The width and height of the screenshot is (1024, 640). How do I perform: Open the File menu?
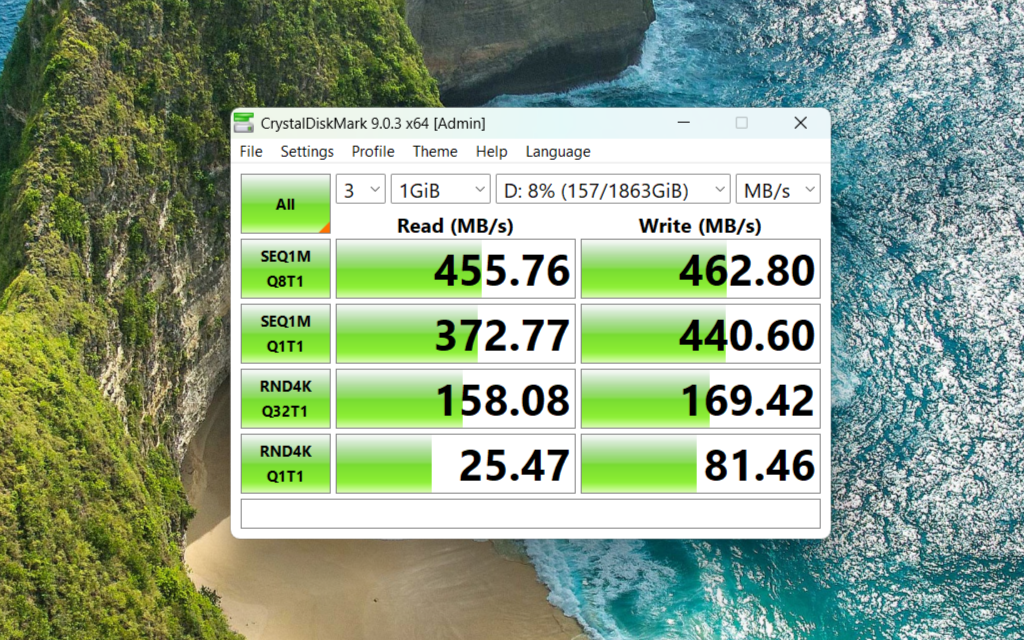coord(251,152)
